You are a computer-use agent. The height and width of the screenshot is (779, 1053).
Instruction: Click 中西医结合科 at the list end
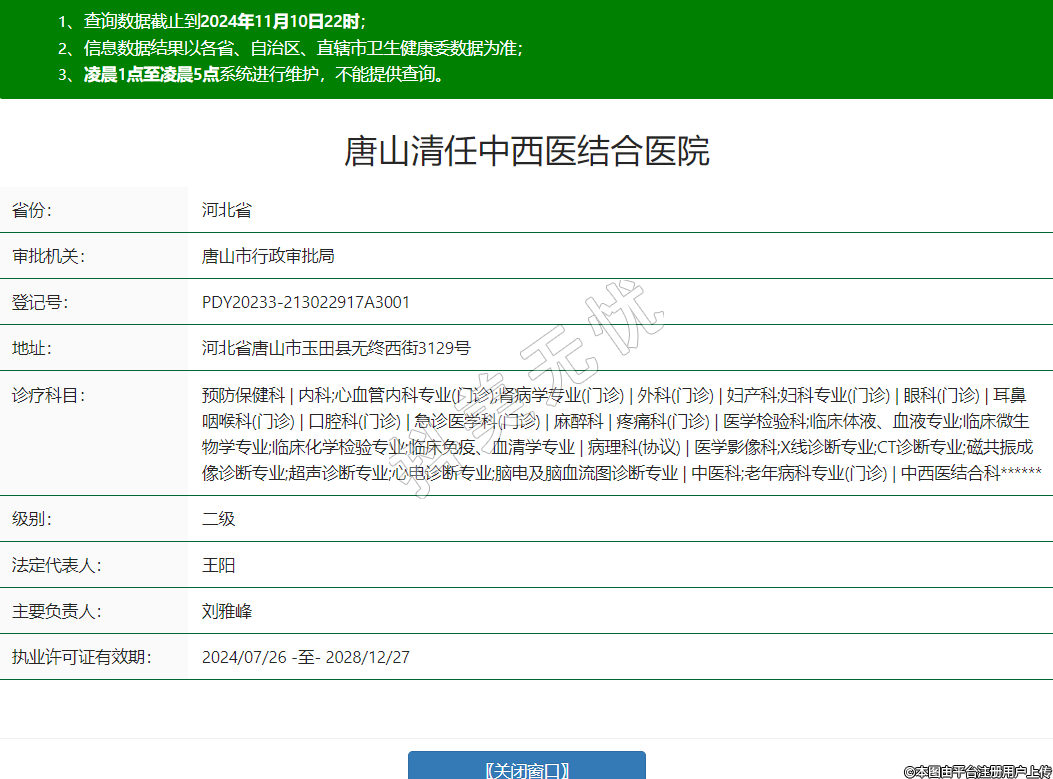tap(950, 473)
